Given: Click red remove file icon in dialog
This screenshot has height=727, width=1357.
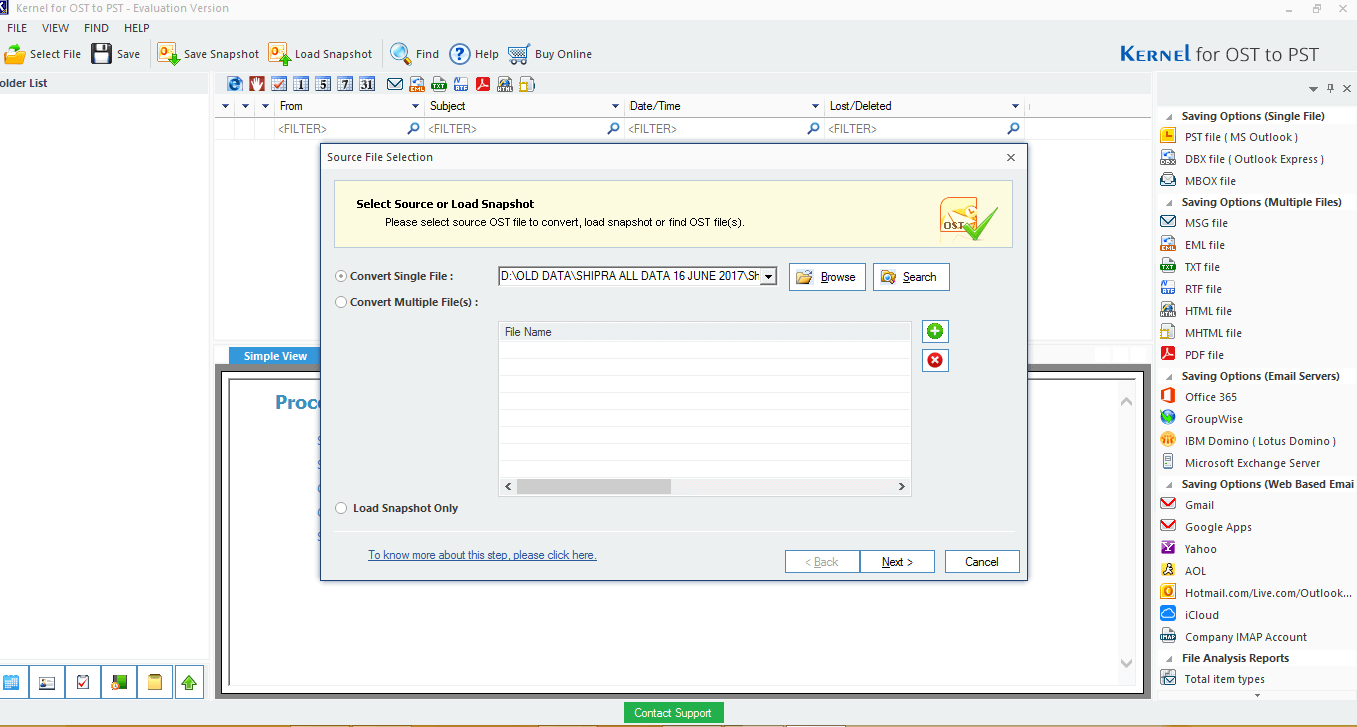Looking at the screenshot, I should [x=935, y=360].
